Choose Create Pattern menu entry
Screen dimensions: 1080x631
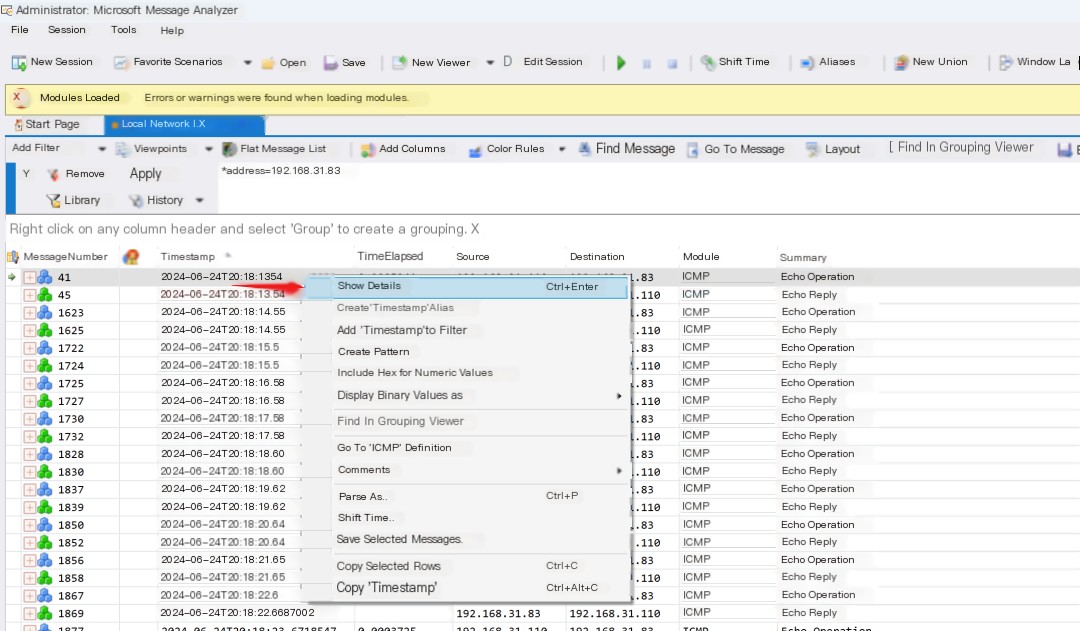[x=373, y=351]
